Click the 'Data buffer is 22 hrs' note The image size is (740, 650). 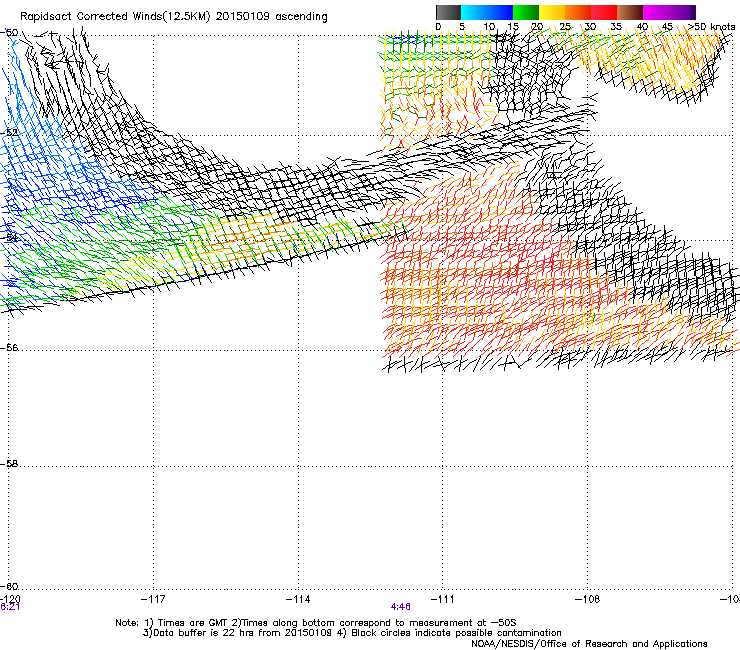(x=352, y=633)
